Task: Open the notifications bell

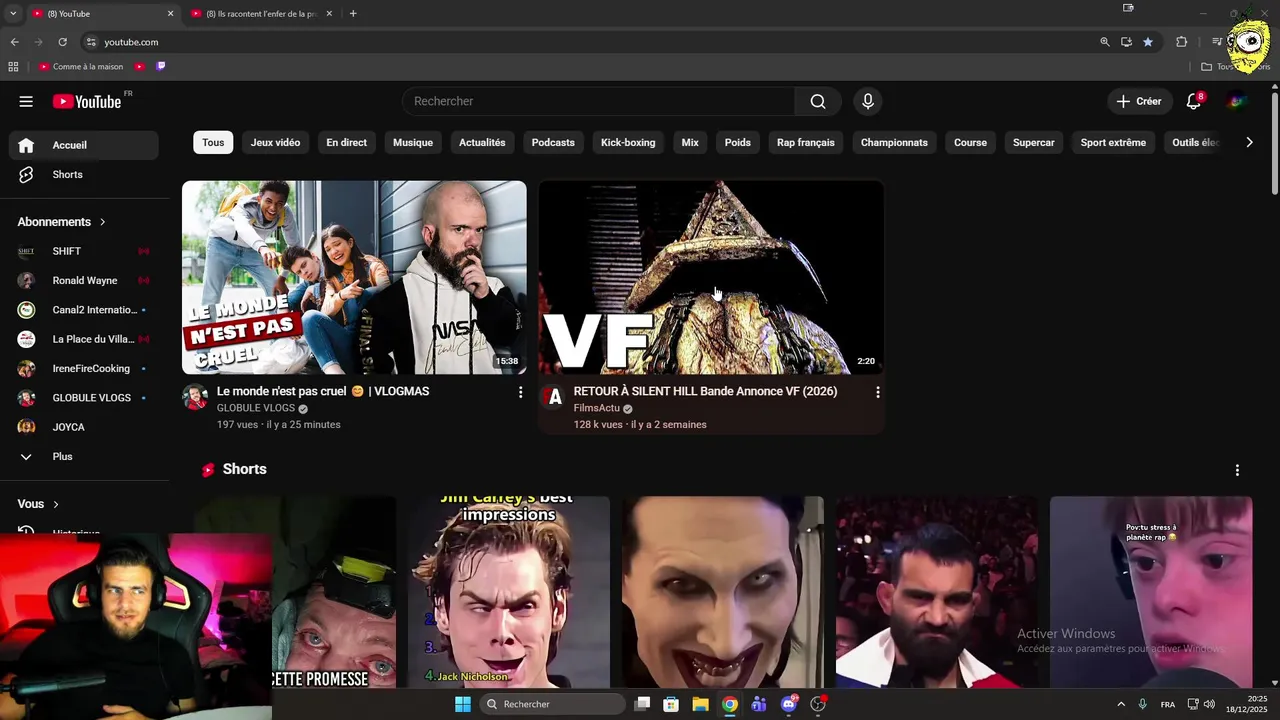Action: 1193,101
